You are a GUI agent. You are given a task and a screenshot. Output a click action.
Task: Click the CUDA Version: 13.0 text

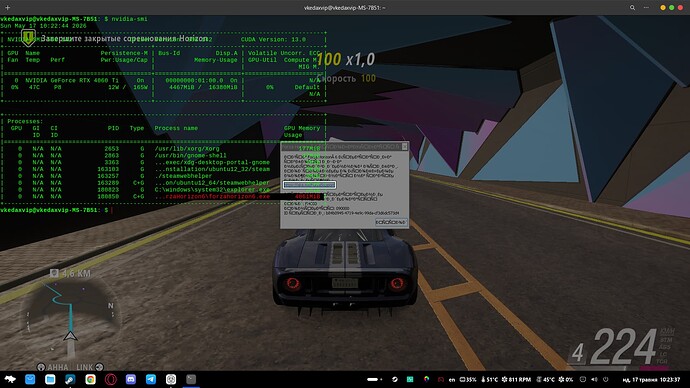273,39
